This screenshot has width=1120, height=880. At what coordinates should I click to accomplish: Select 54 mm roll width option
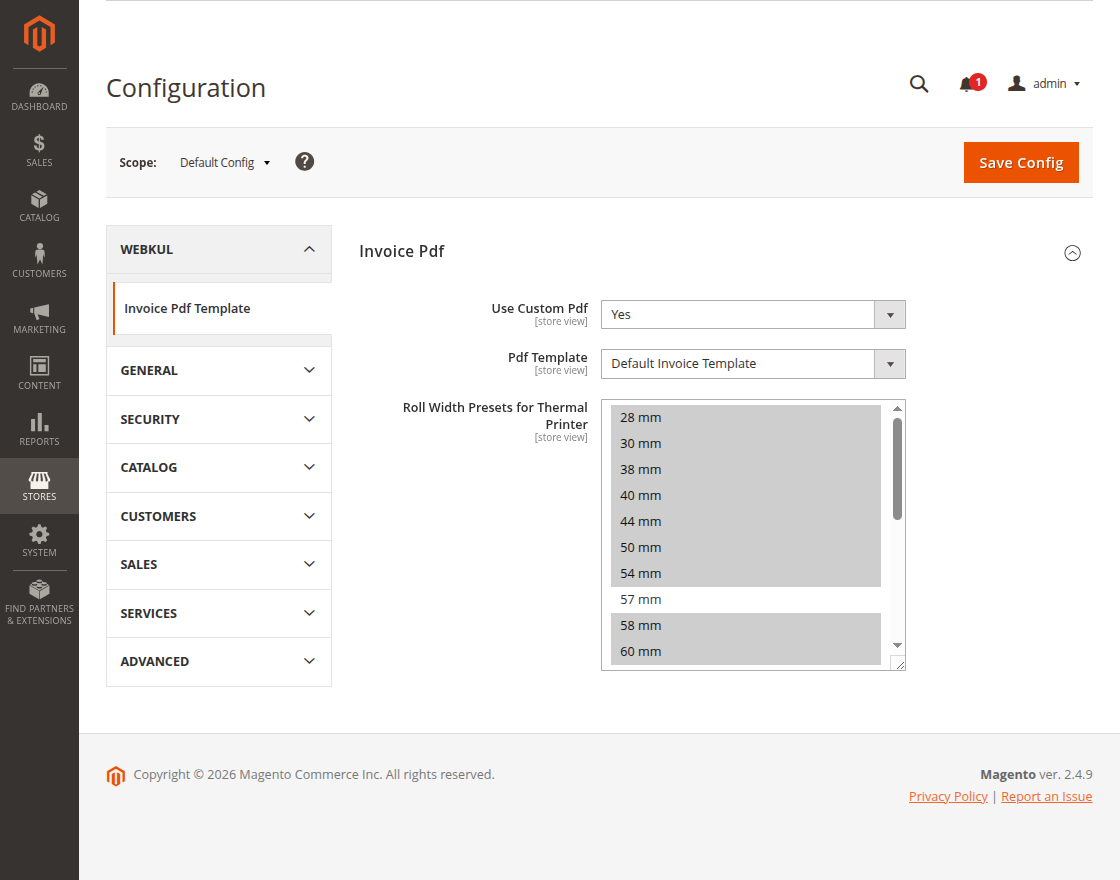click(x=746, y=574)
